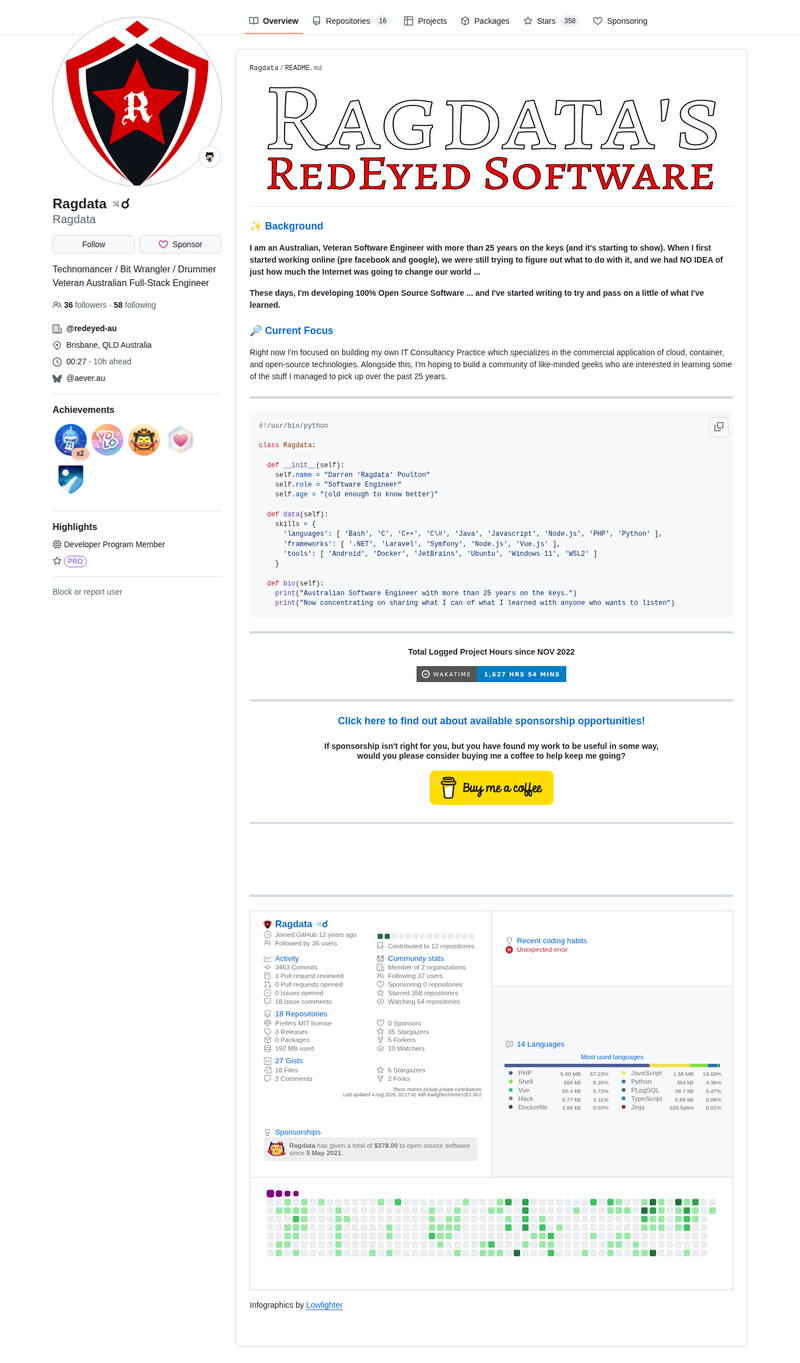The width and height of the screenshot is (800, 1363).
Task: Click the Projects table icon
Action: [409, 21]
